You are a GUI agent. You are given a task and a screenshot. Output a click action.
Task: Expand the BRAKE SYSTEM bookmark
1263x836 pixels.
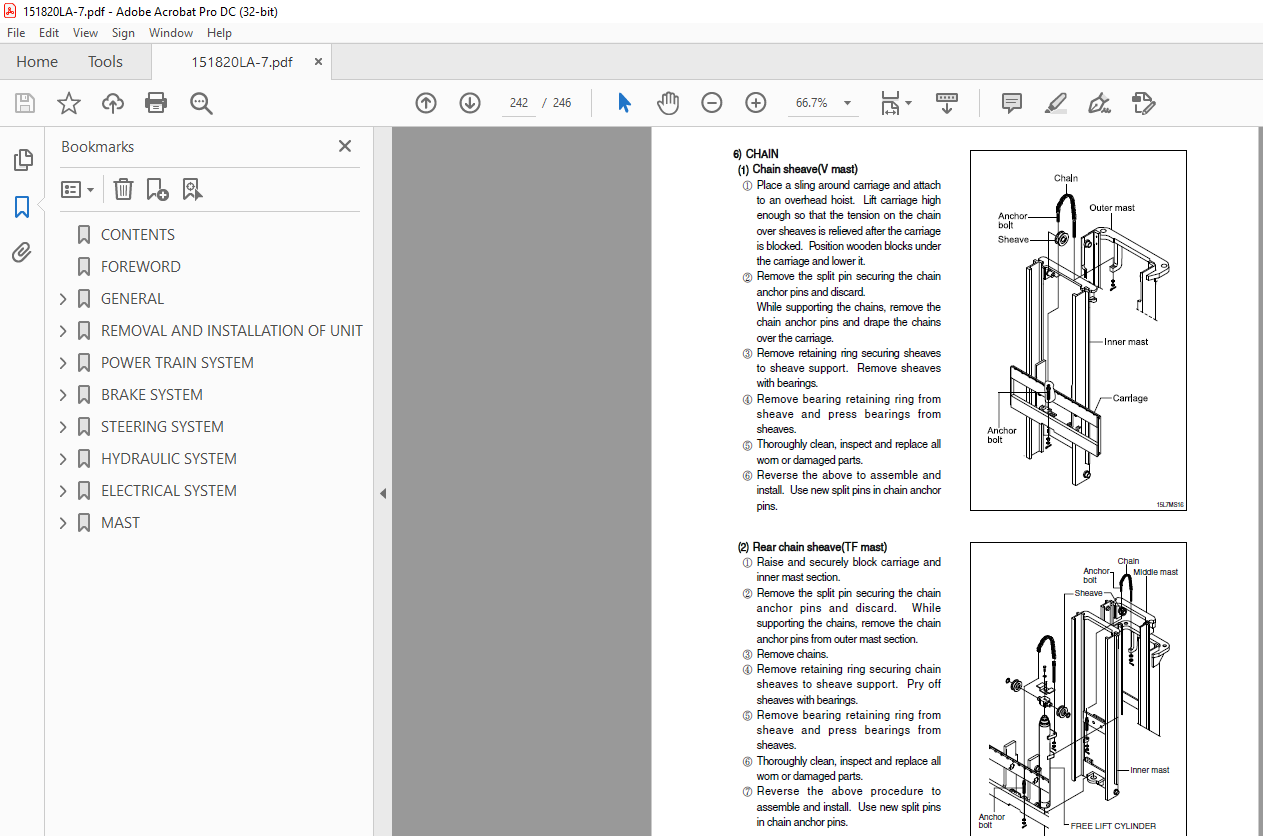[x=63, y=395]
